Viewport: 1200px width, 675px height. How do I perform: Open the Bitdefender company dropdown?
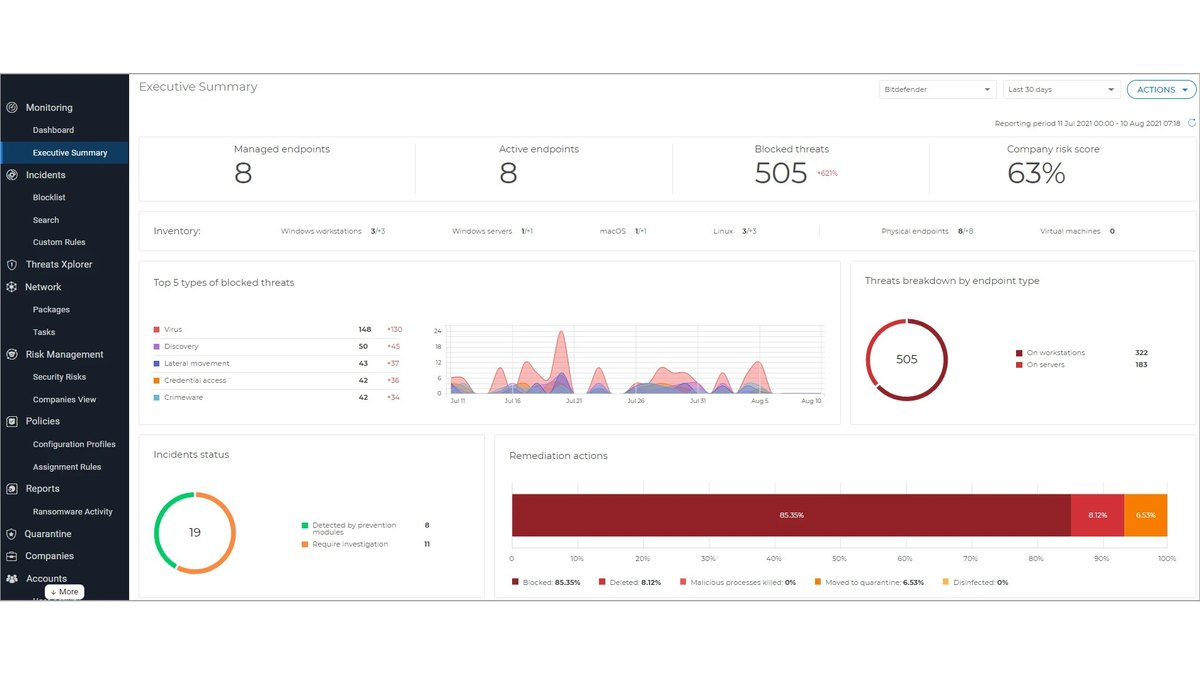(x=937, y=89)
